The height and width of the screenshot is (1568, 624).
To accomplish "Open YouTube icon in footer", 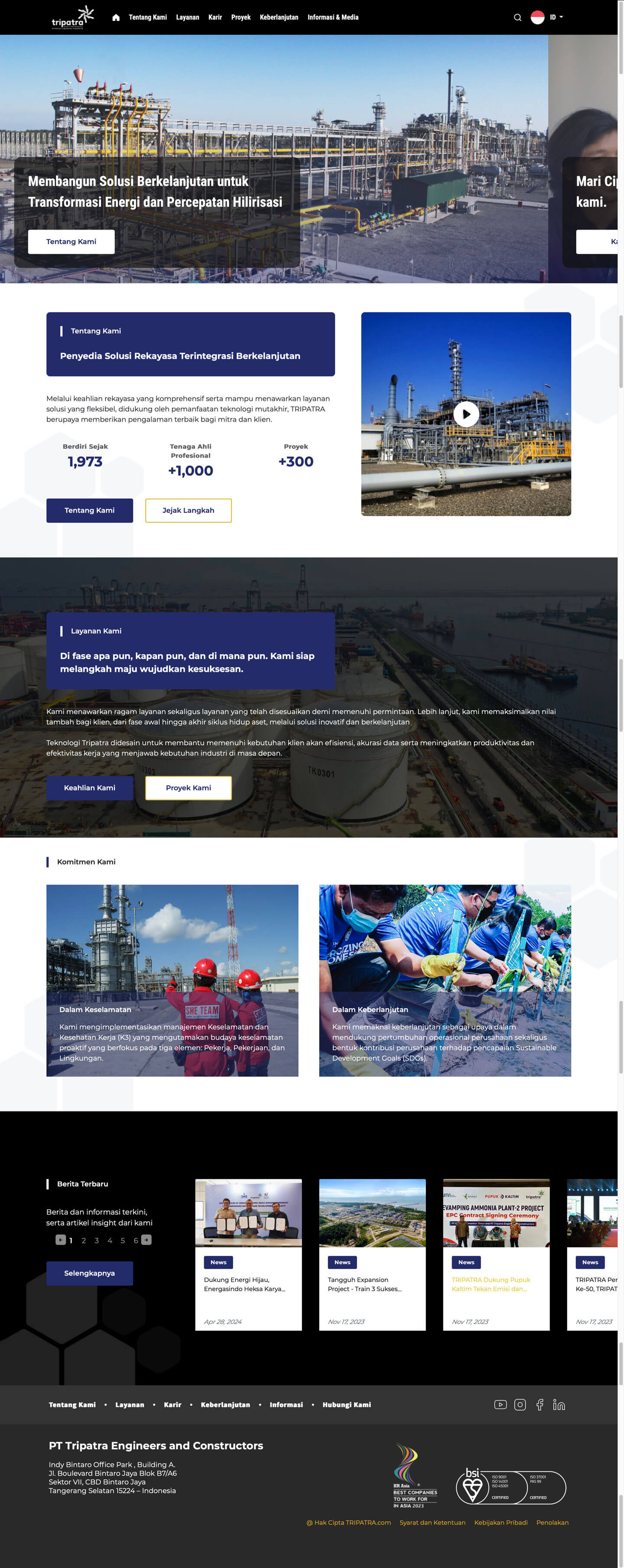I will 500,1405.
